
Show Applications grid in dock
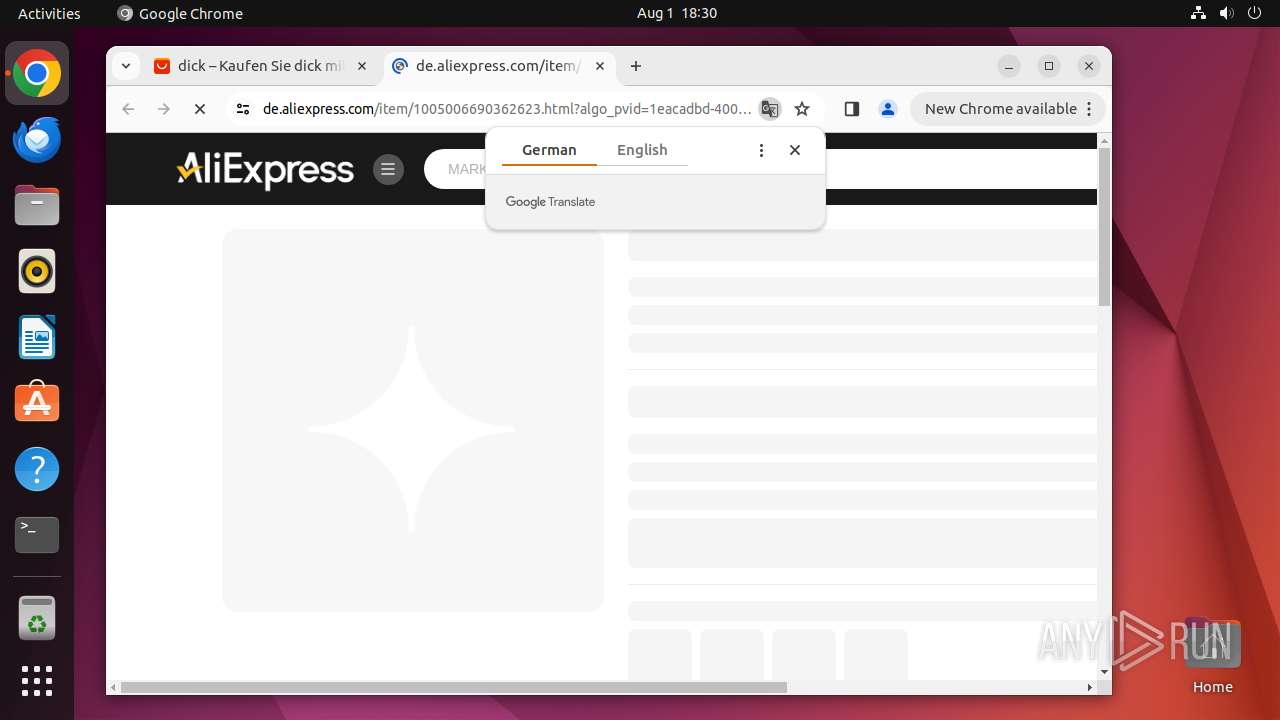[x=37, y=681]
